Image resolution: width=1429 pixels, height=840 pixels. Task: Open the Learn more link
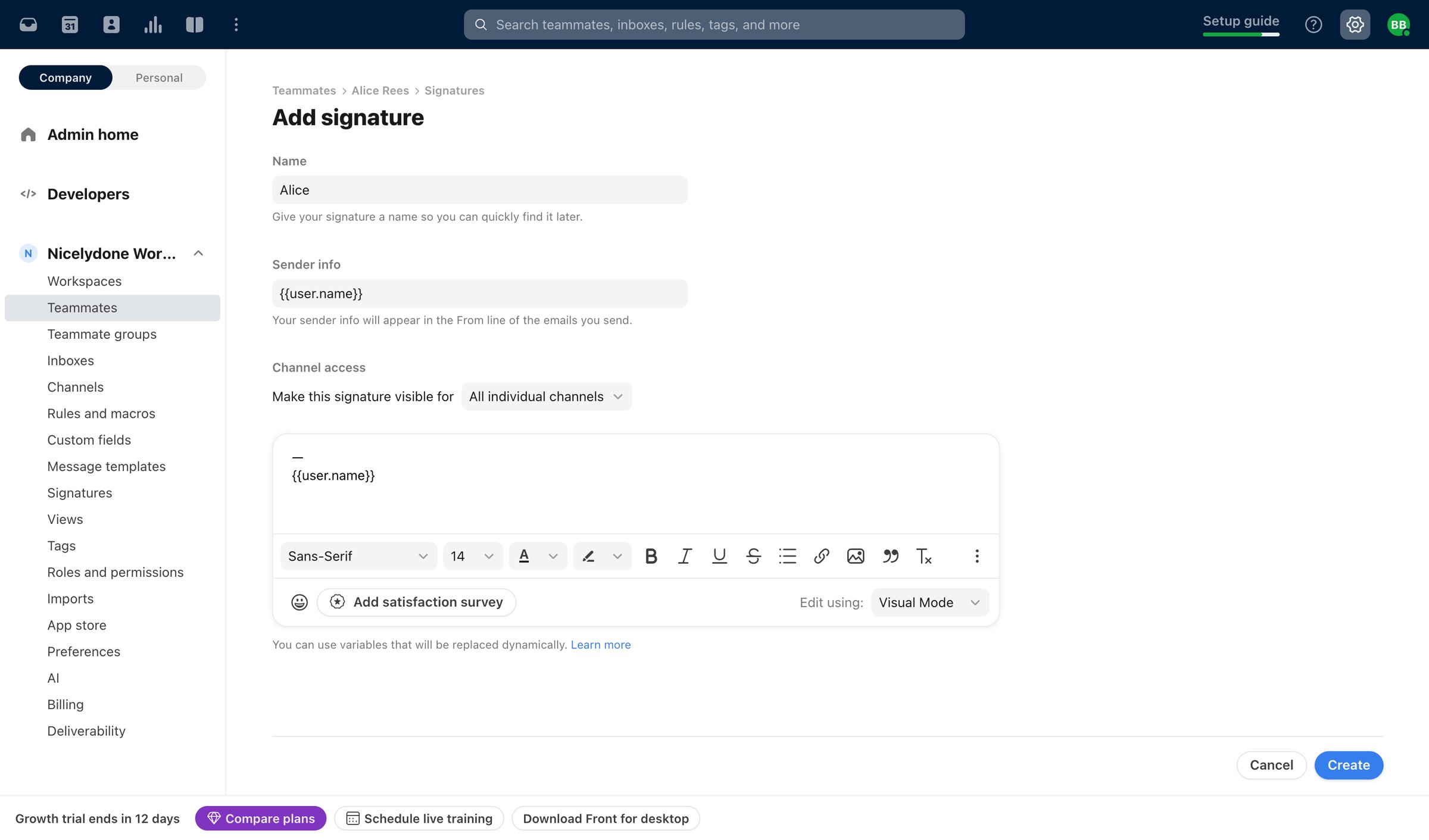click(601, 645)
